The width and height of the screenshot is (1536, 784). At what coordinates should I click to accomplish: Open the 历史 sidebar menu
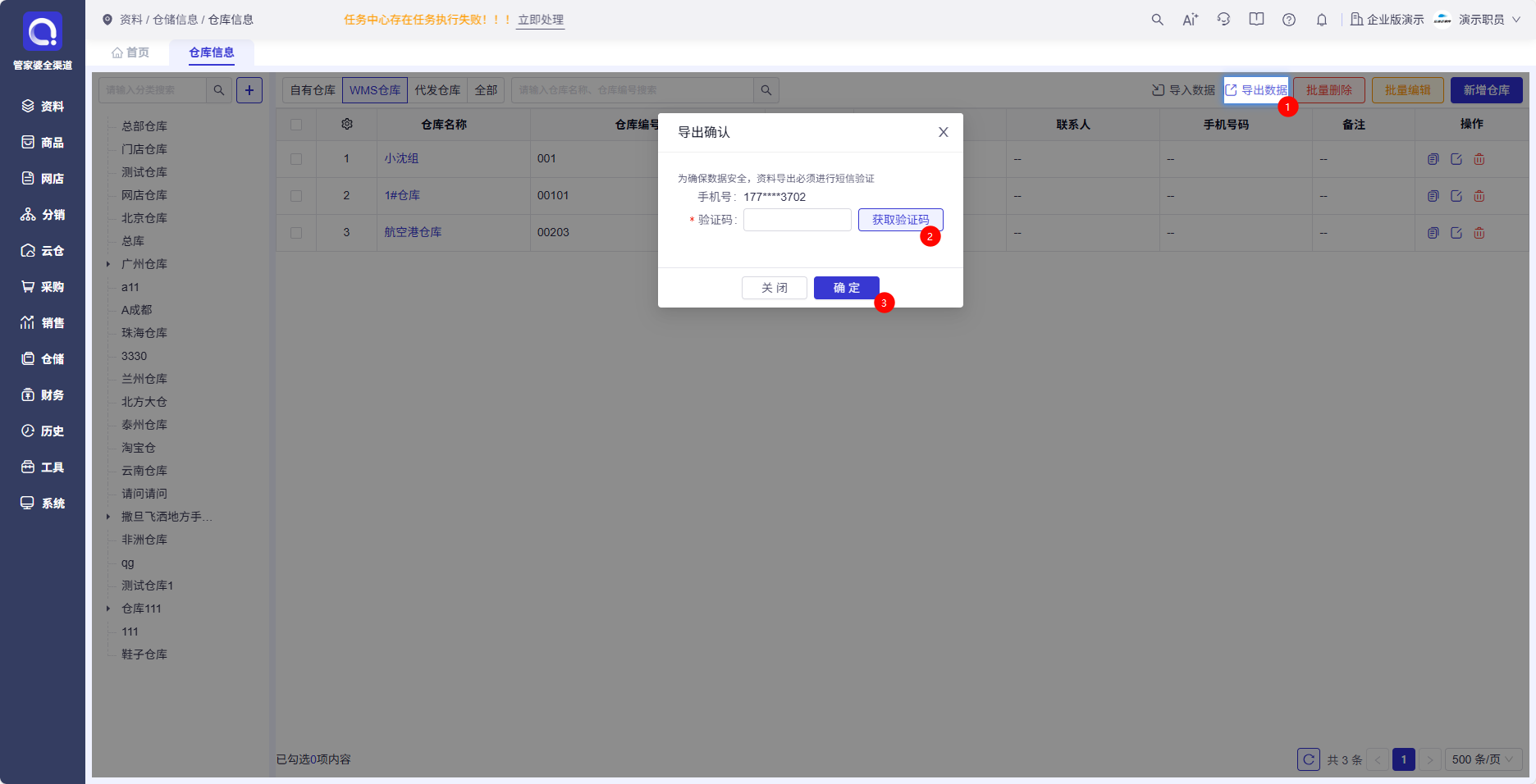[x=43, y=431]
